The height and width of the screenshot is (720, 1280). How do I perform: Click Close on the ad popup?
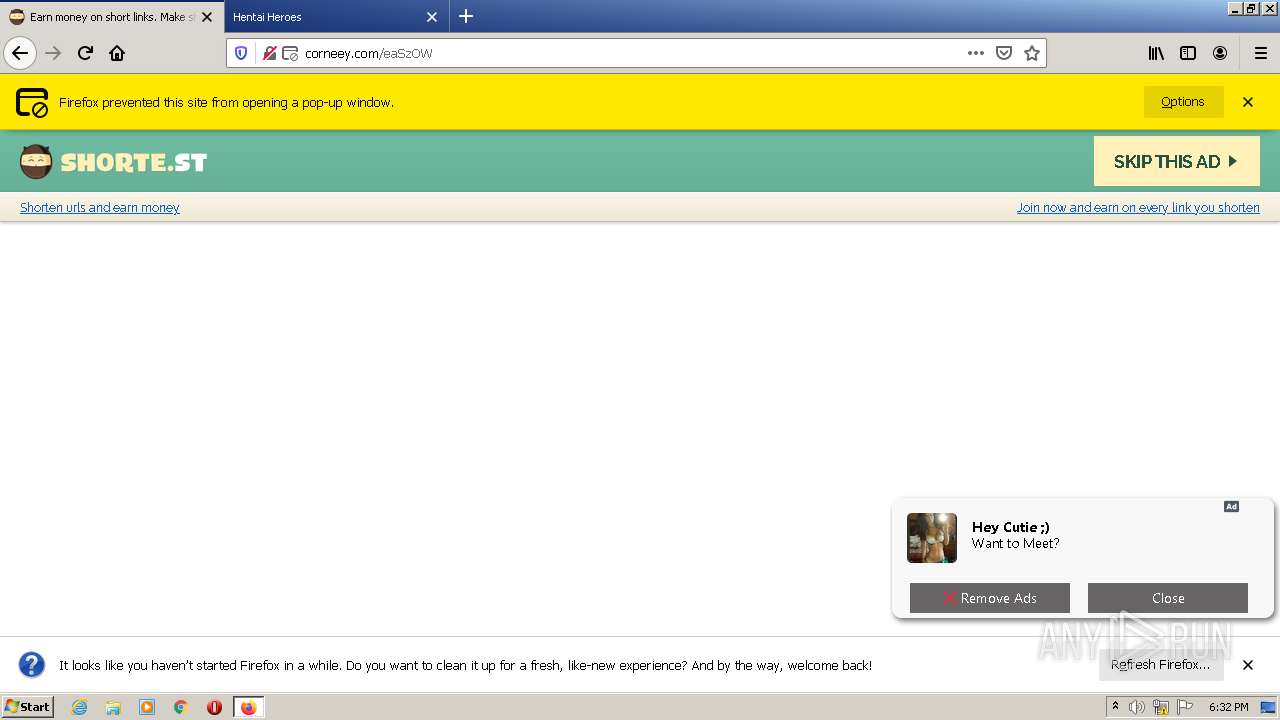[x=1168, y=598]
